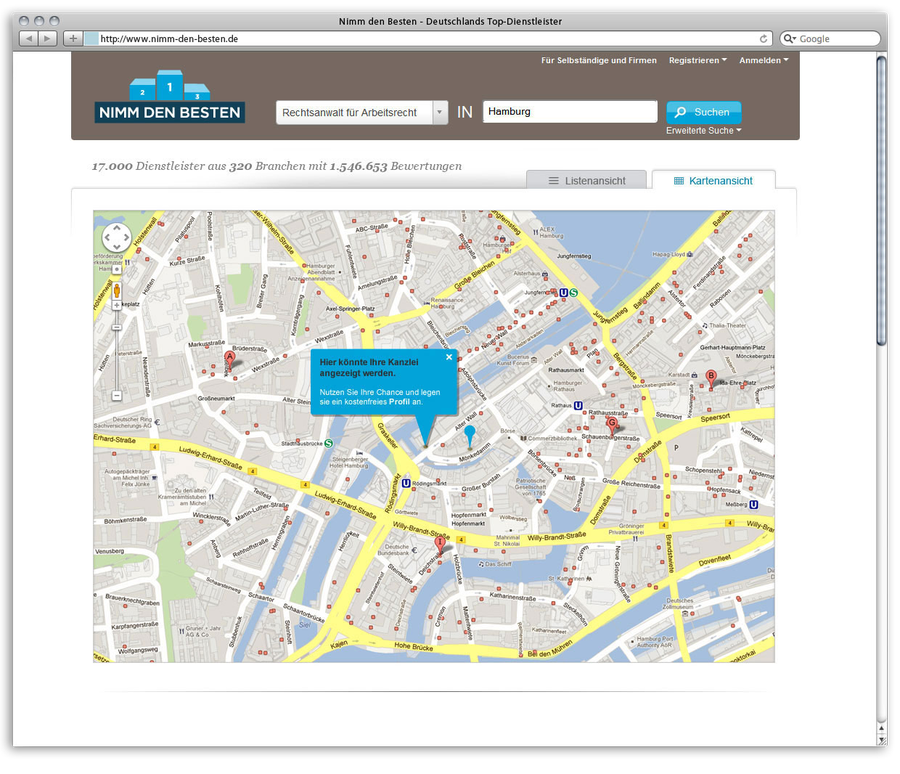Click the magnifier icon in Google search box

point(790,38)
